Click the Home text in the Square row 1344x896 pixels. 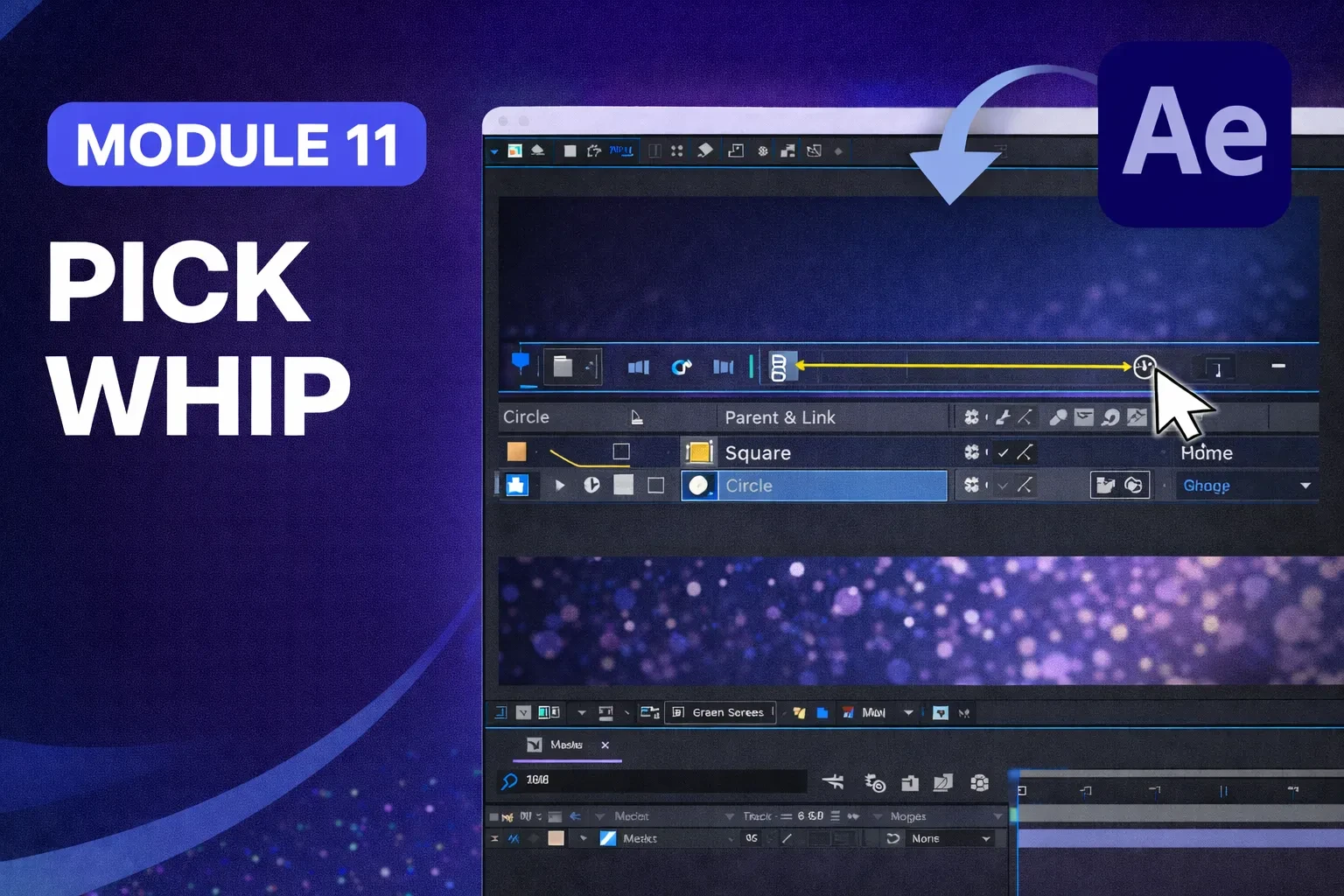[1207, 452]
